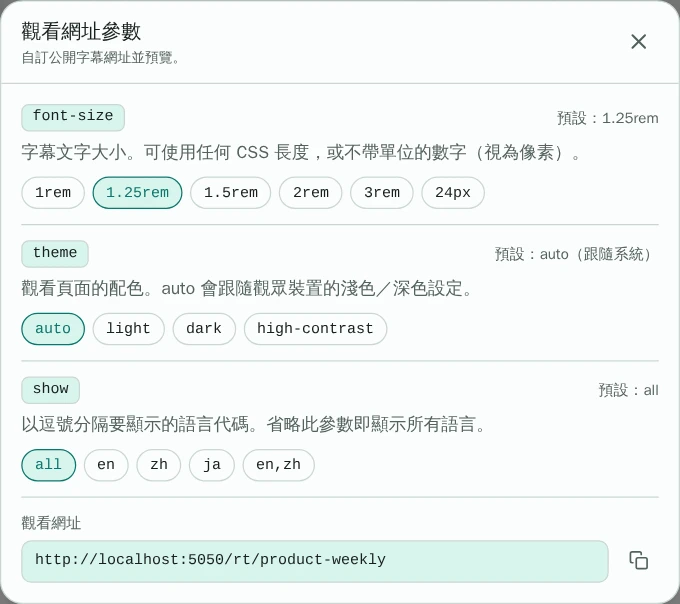Set theme to auto
This screenshot has width=680, height=604.
53,329
